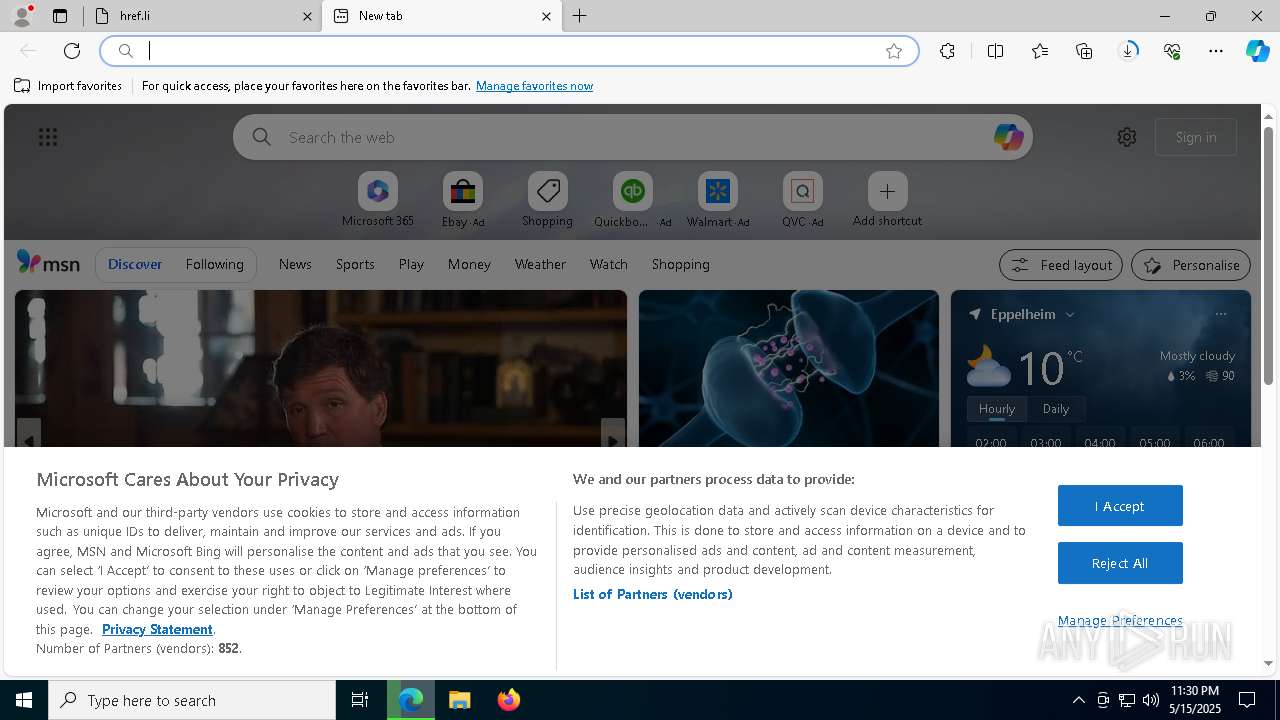Open Manage Preferences link

pyautogui.click(x=1120, y=620)
